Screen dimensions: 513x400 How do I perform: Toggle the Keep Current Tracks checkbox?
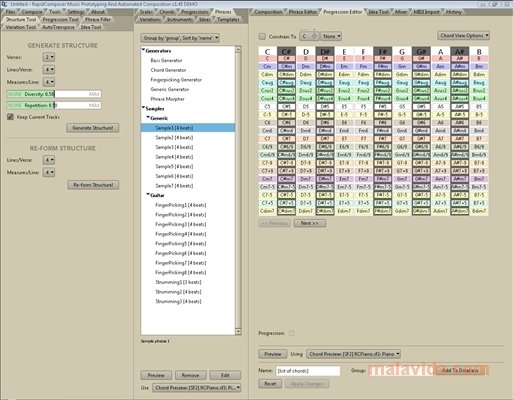point(11,117)
